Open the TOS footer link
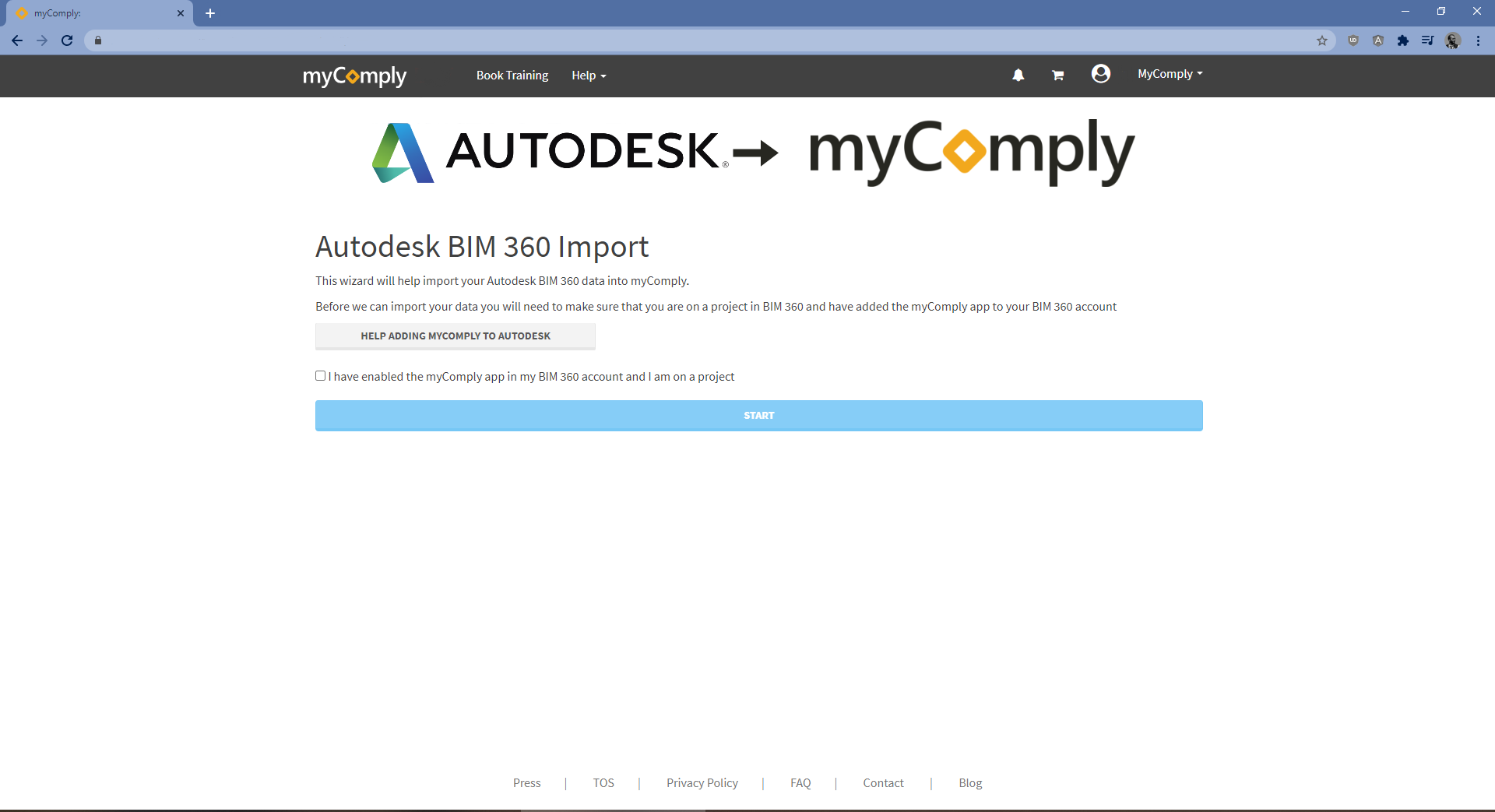1495x812 pixels. pyautogui.click(x=603, y=783)
